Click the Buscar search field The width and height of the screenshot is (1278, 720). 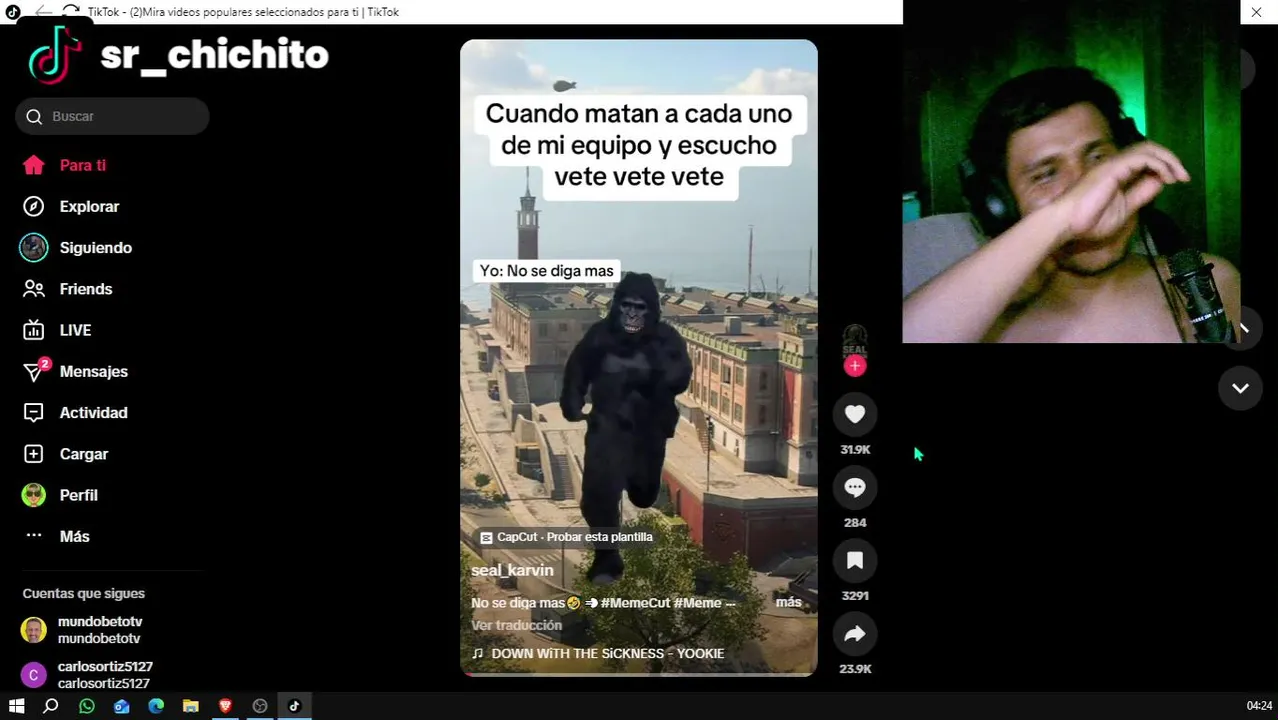[x=112, y=117]
